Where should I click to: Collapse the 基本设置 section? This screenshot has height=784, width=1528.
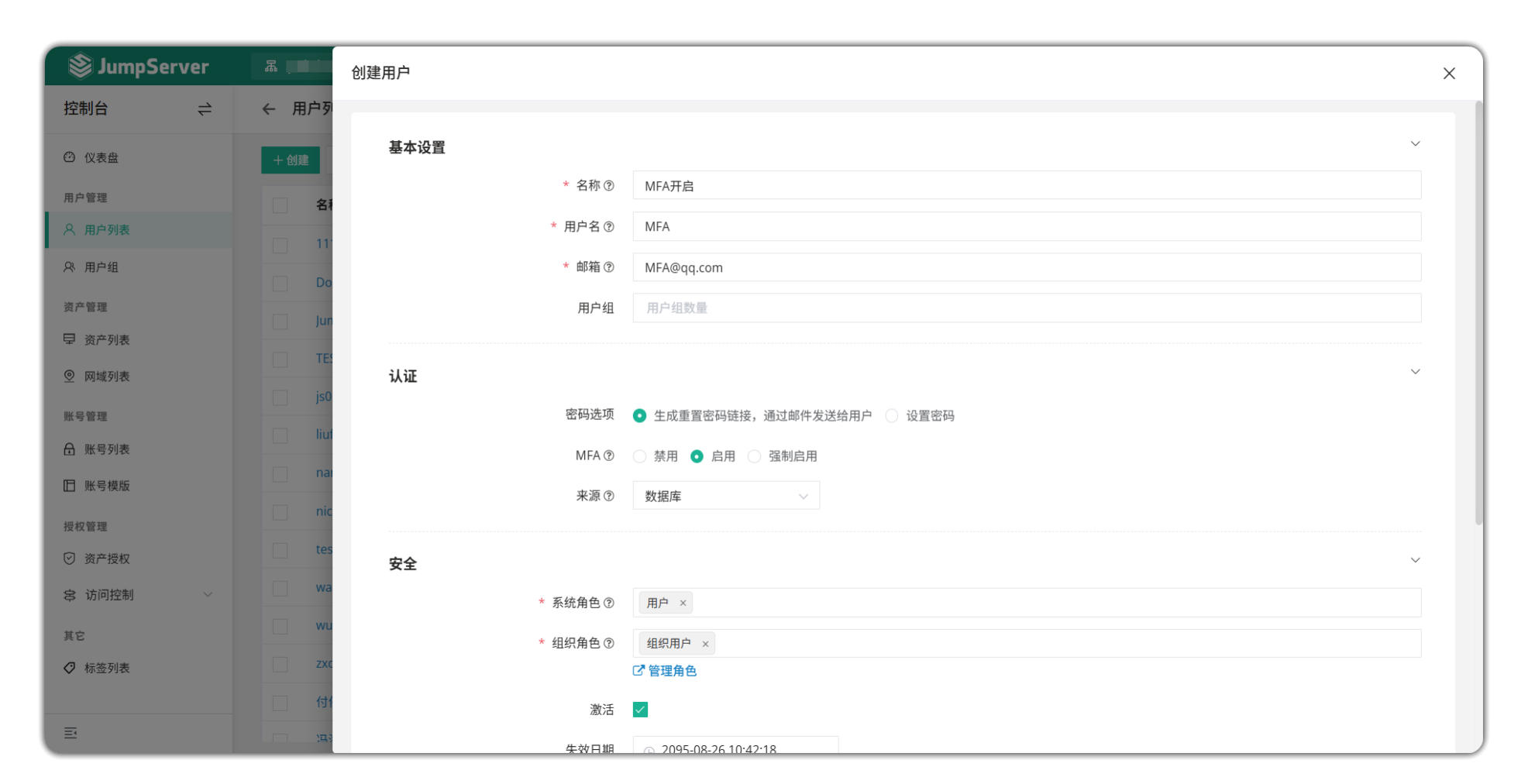[x=1415, y=144]
